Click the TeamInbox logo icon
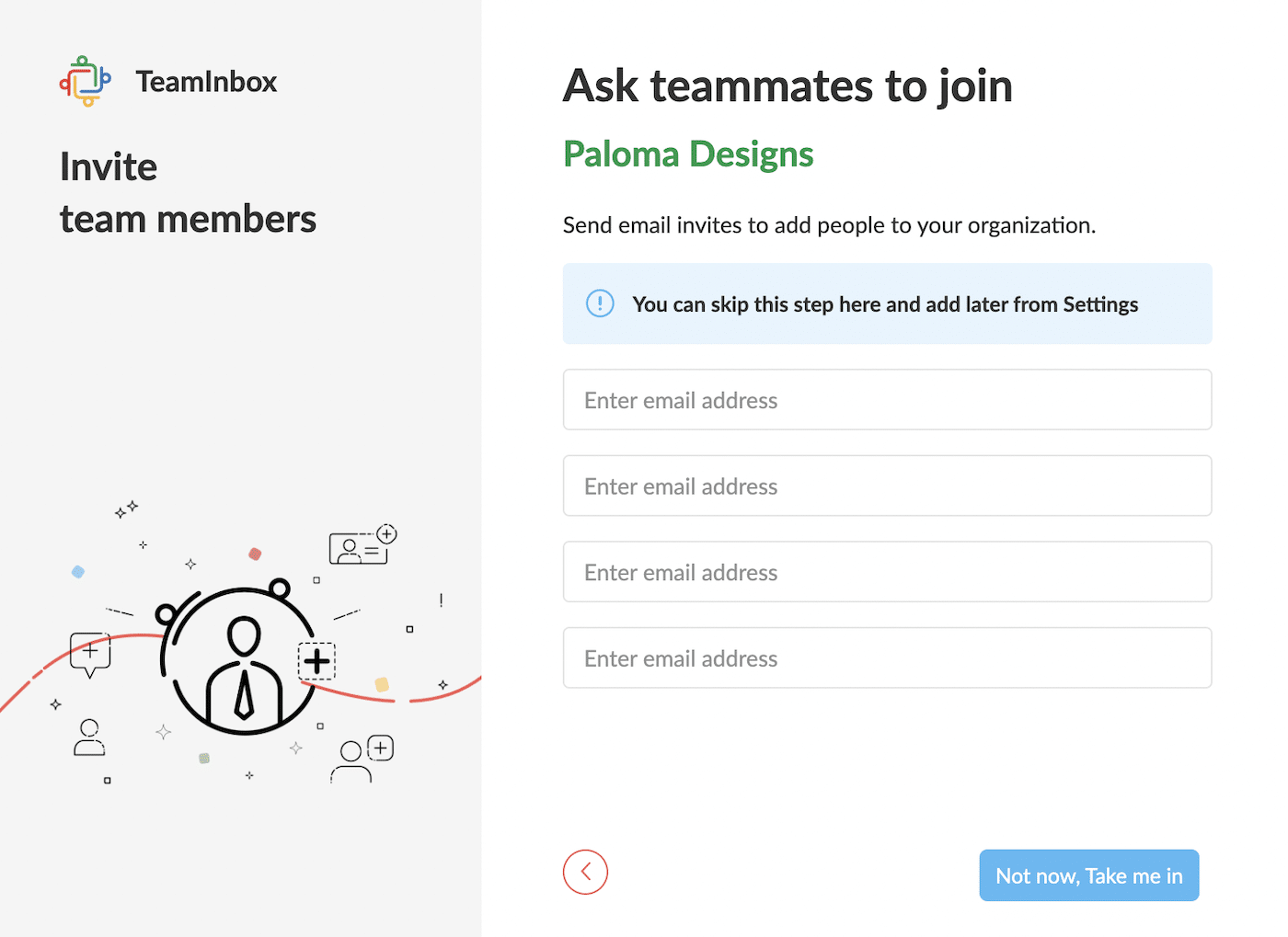Screen dimensions: 1288x937 click(x=85, y=81)
